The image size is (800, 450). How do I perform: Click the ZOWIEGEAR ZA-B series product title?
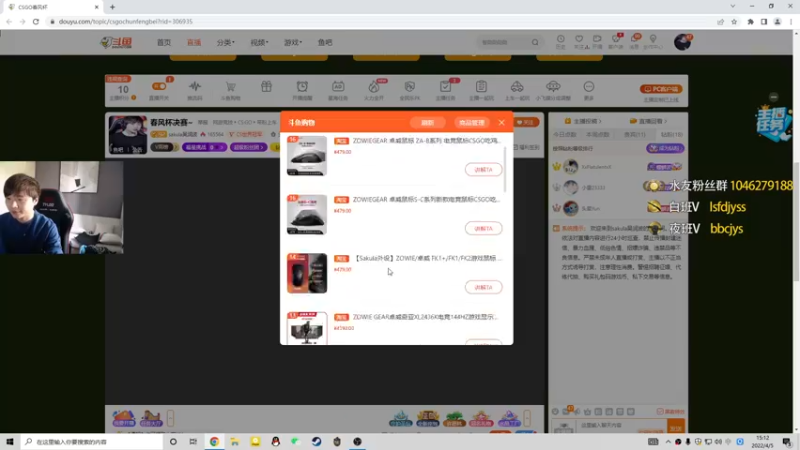click(427, 141)
